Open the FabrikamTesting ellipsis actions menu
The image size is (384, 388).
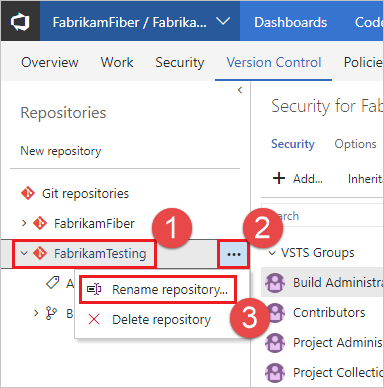click(233, 255)
